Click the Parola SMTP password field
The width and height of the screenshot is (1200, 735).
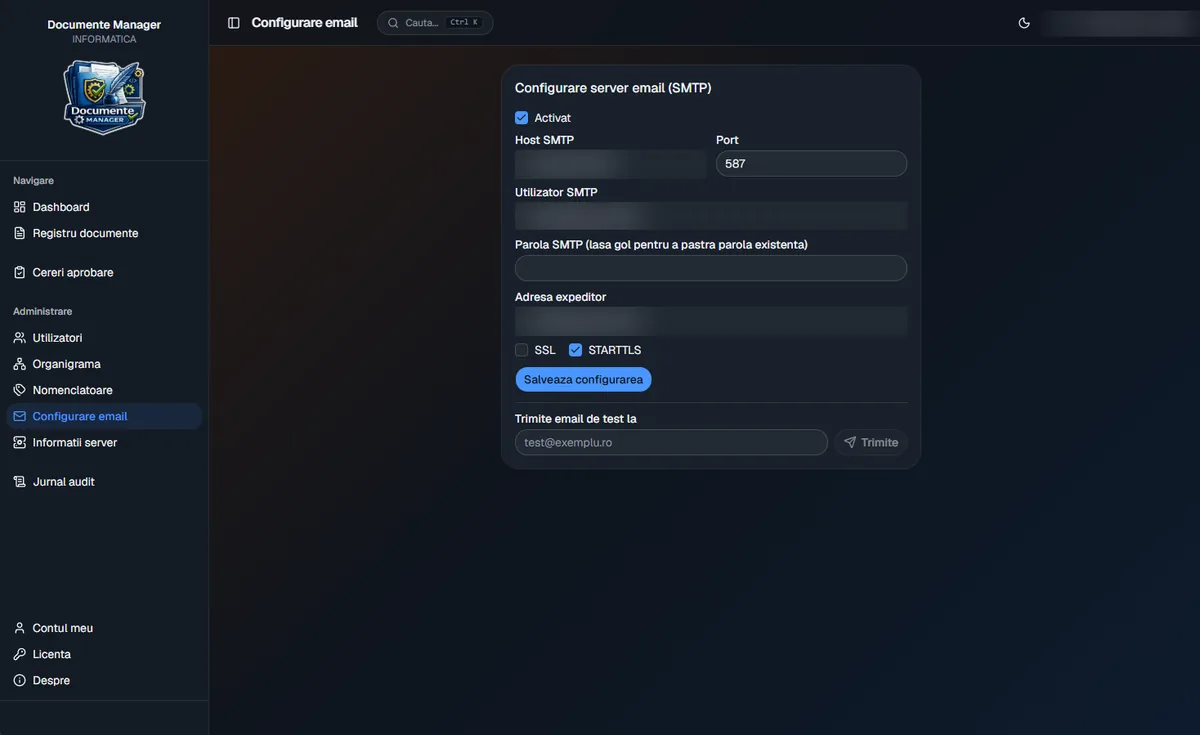tap(711, 268)
